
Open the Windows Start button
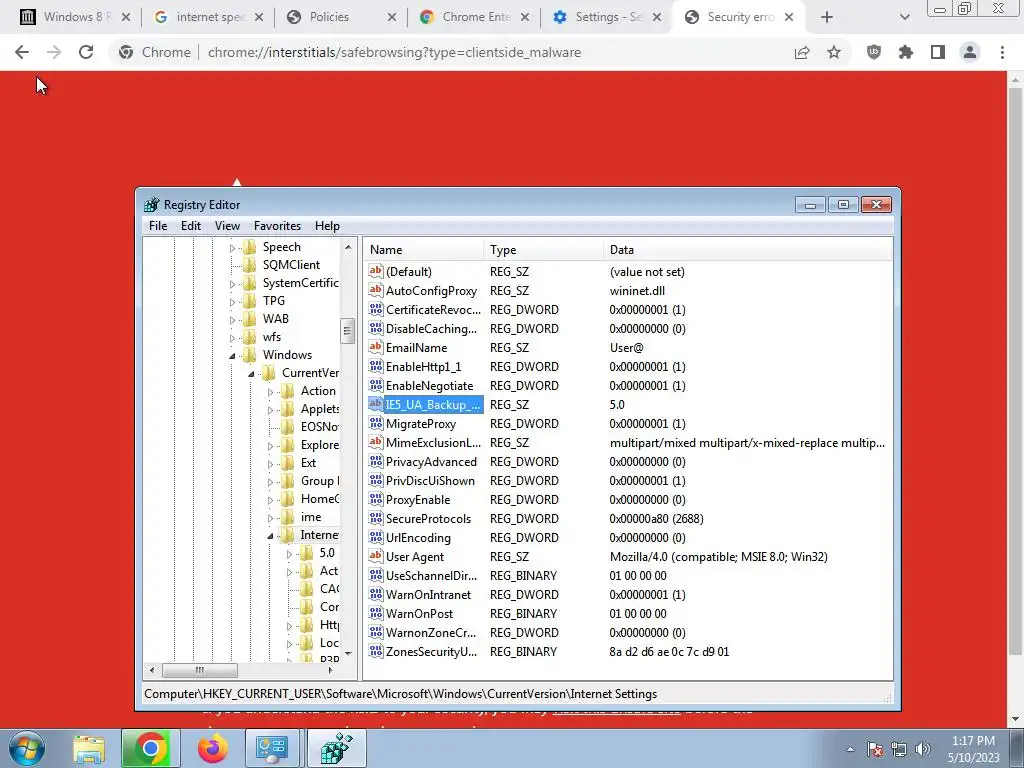27,748
